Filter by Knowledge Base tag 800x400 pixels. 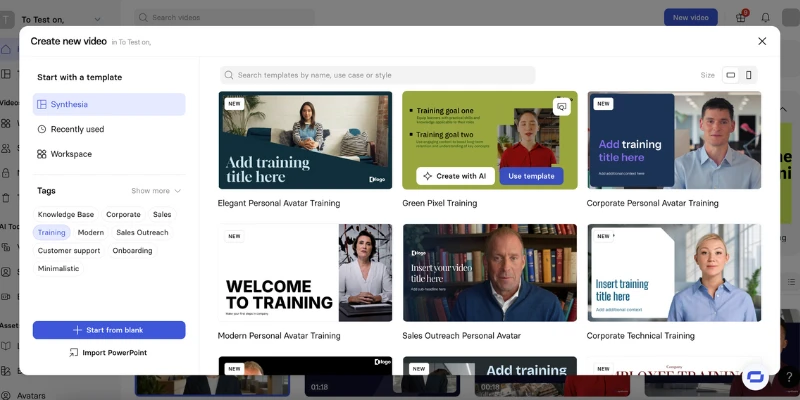[x=66, y=214]
